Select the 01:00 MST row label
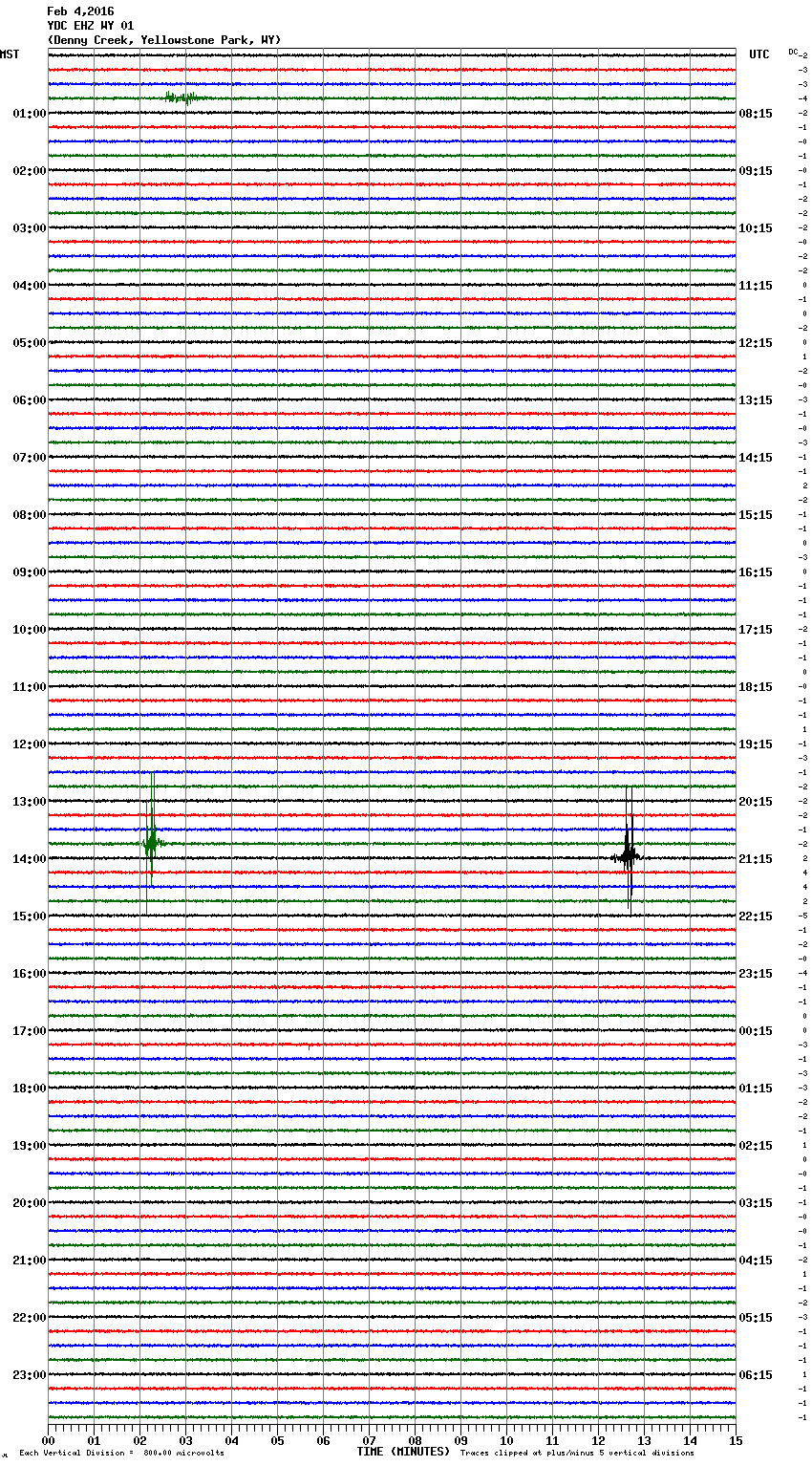 29,114
